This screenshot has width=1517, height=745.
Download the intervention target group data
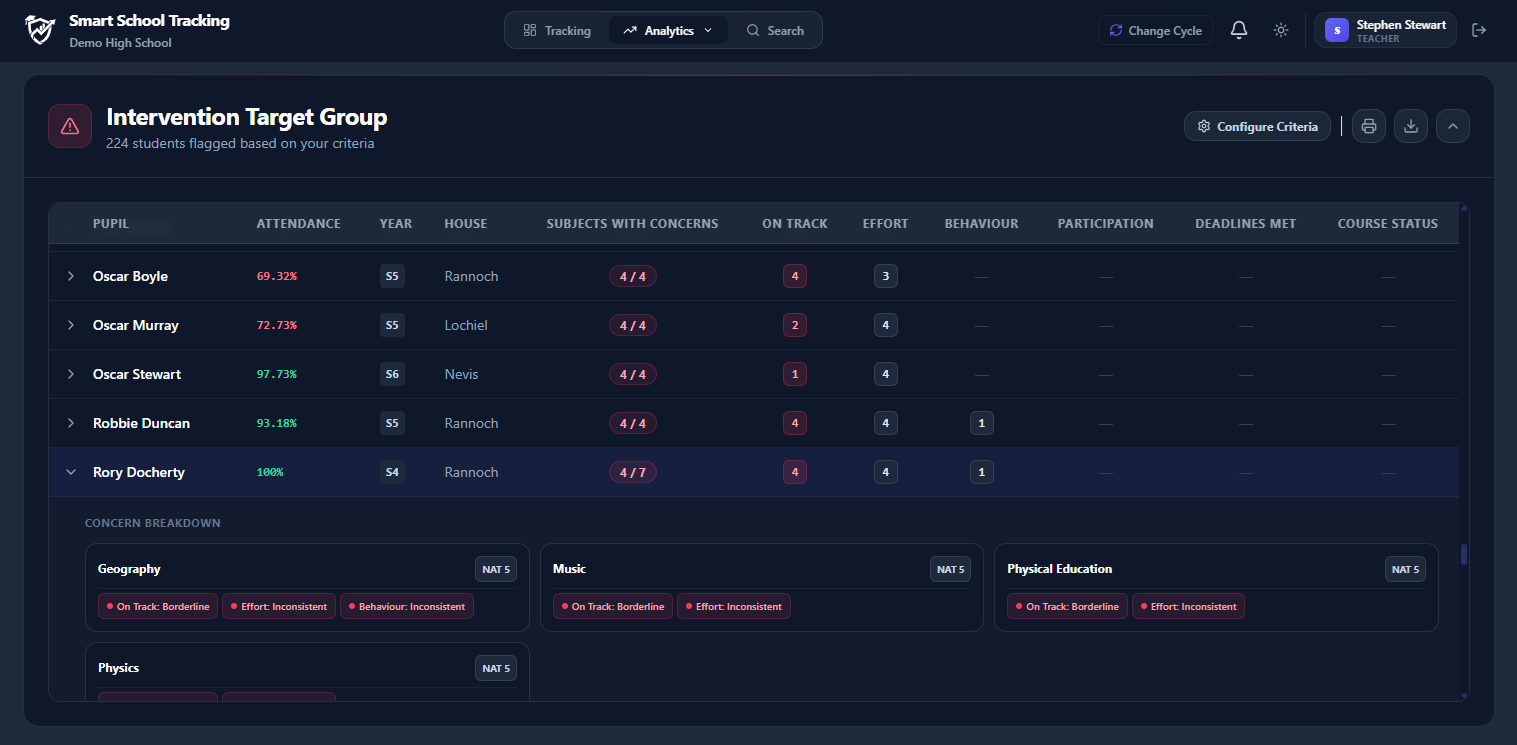(1411, 126)
